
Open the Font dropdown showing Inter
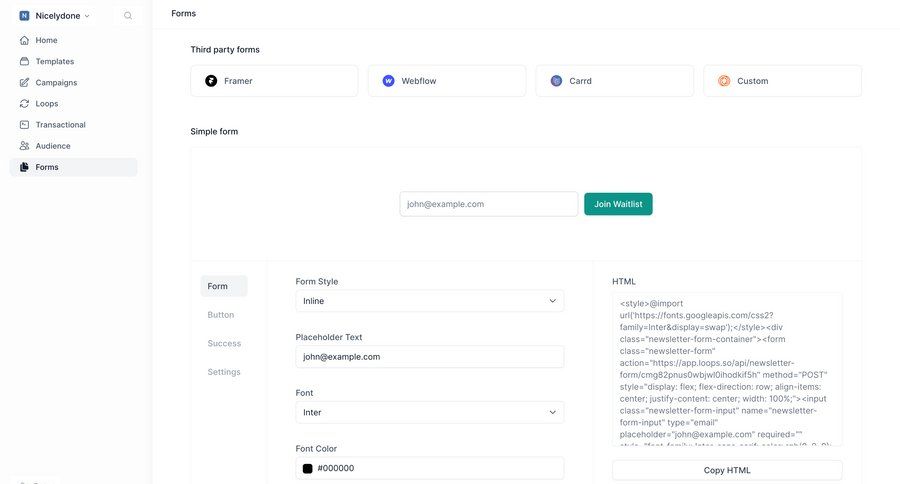(x=429, y=412)
